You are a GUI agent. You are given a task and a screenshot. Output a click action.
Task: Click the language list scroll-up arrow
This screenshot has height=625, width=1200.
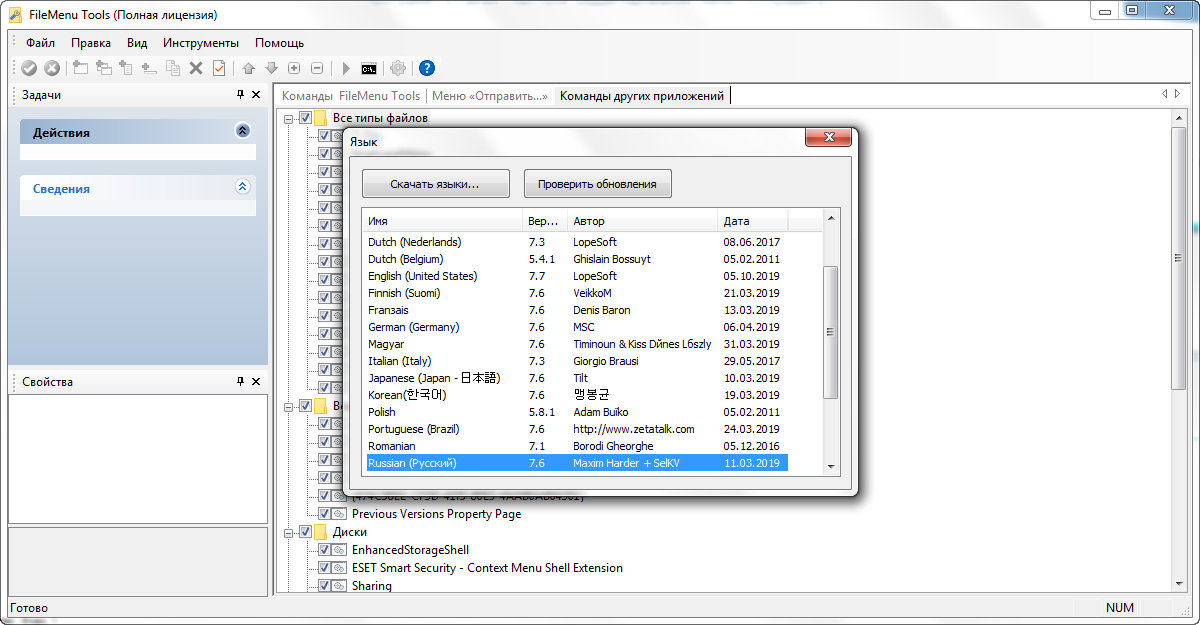click(x=830, y=217)
